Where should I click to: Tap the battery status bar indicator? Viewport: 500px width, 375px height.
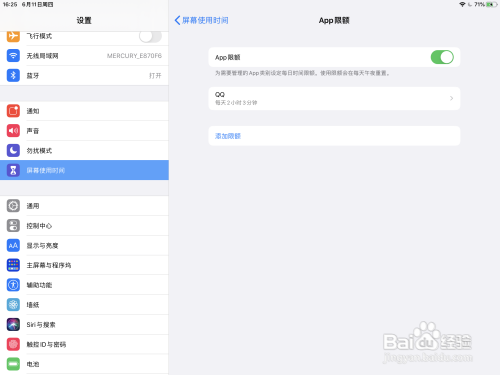tap(492, 4)
